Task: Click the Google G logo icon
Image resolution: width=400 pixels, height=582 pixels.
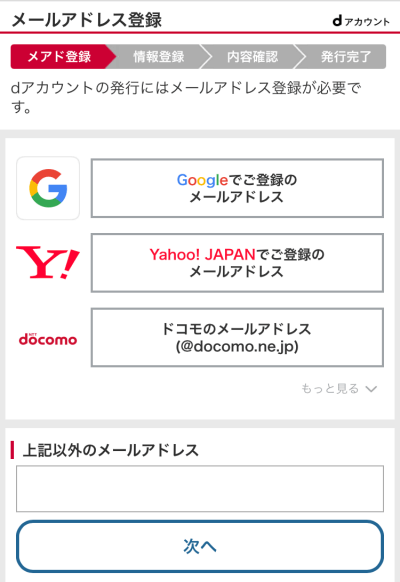Action: [x=48, y=188]
